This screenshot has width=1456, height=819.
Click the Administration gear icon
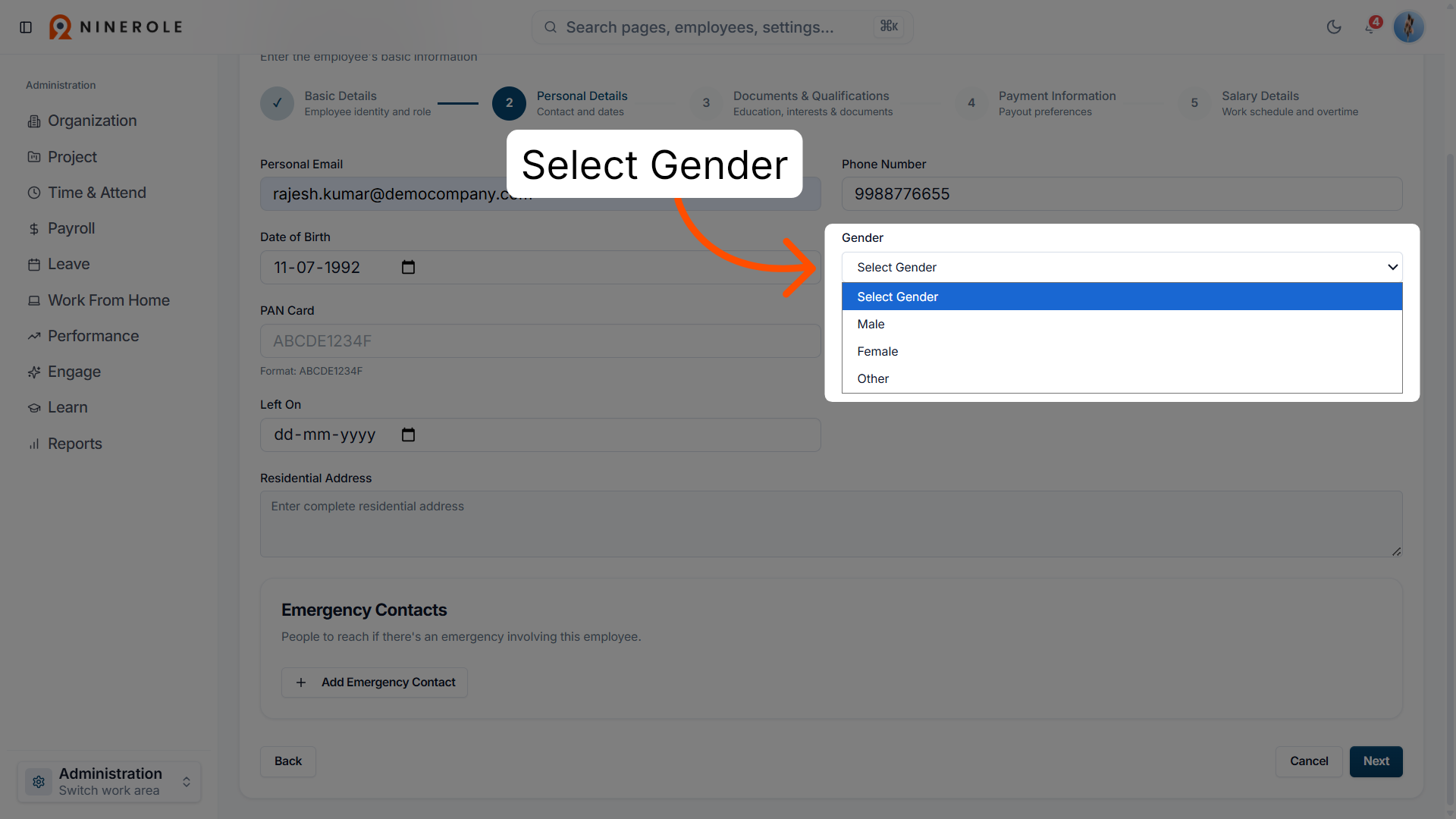tap(39, 782)
